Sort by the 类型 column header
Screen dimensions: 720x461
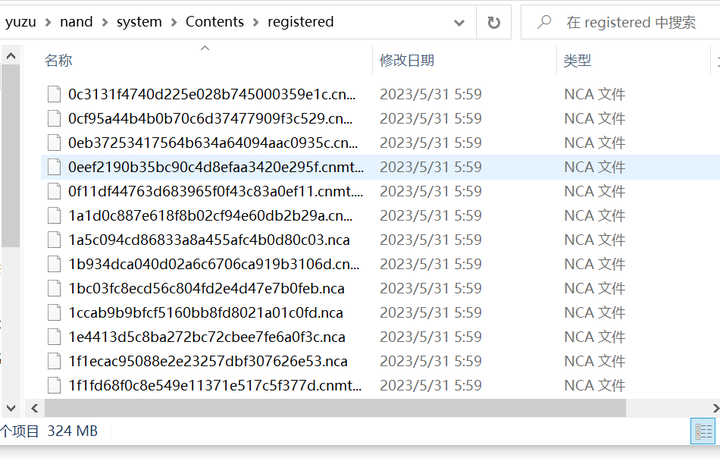click(577, 60)
